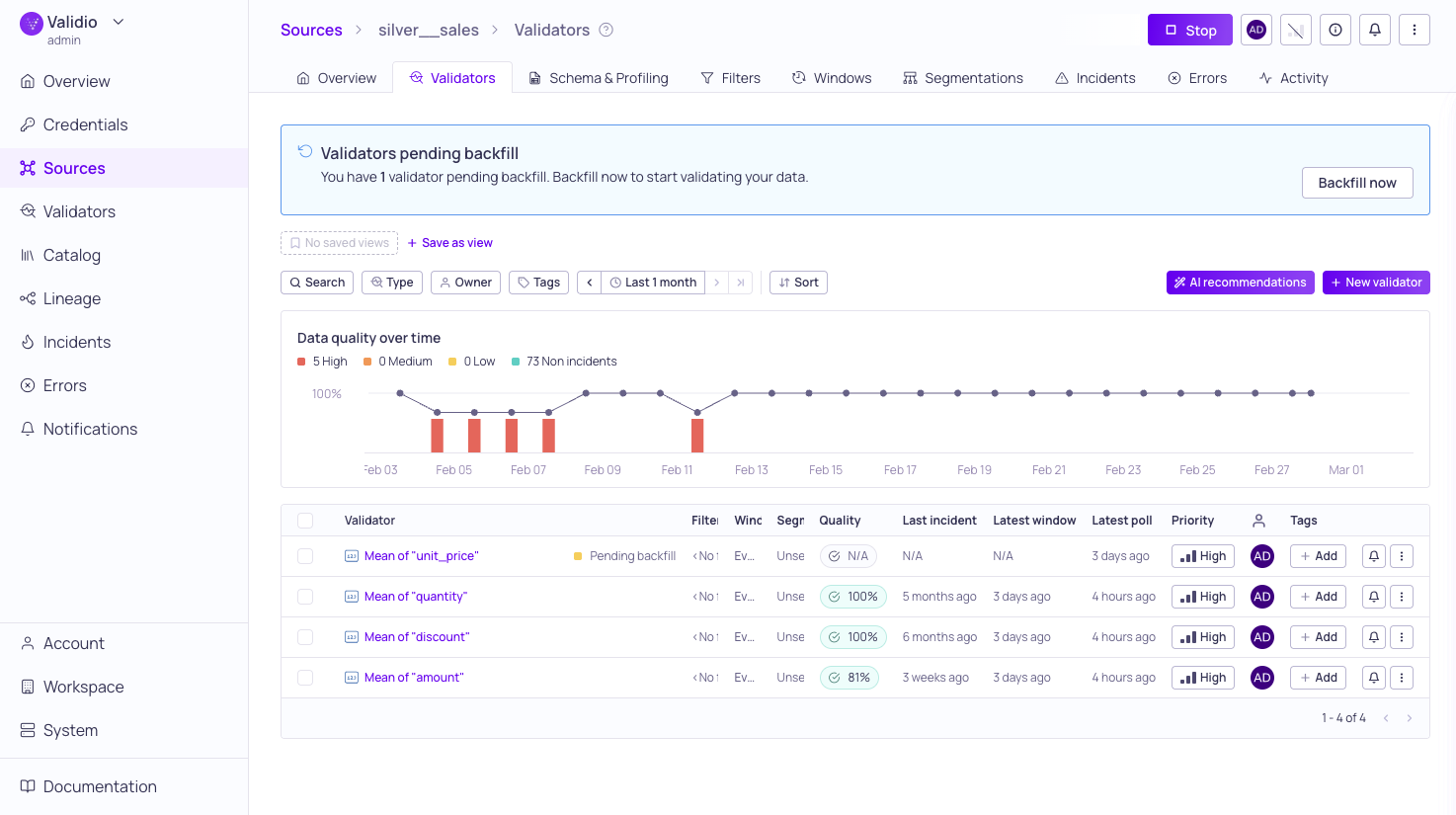This screenshot has width=1456, height=815.
Task: Open the Type filter dropdown
Action: point(392,283)
